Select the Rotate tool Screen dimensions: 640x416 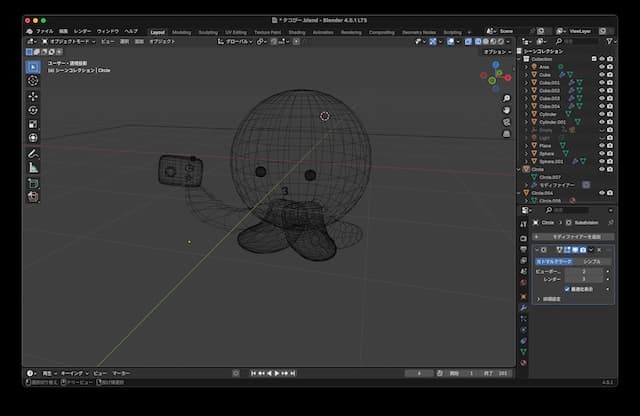(33, 110)
